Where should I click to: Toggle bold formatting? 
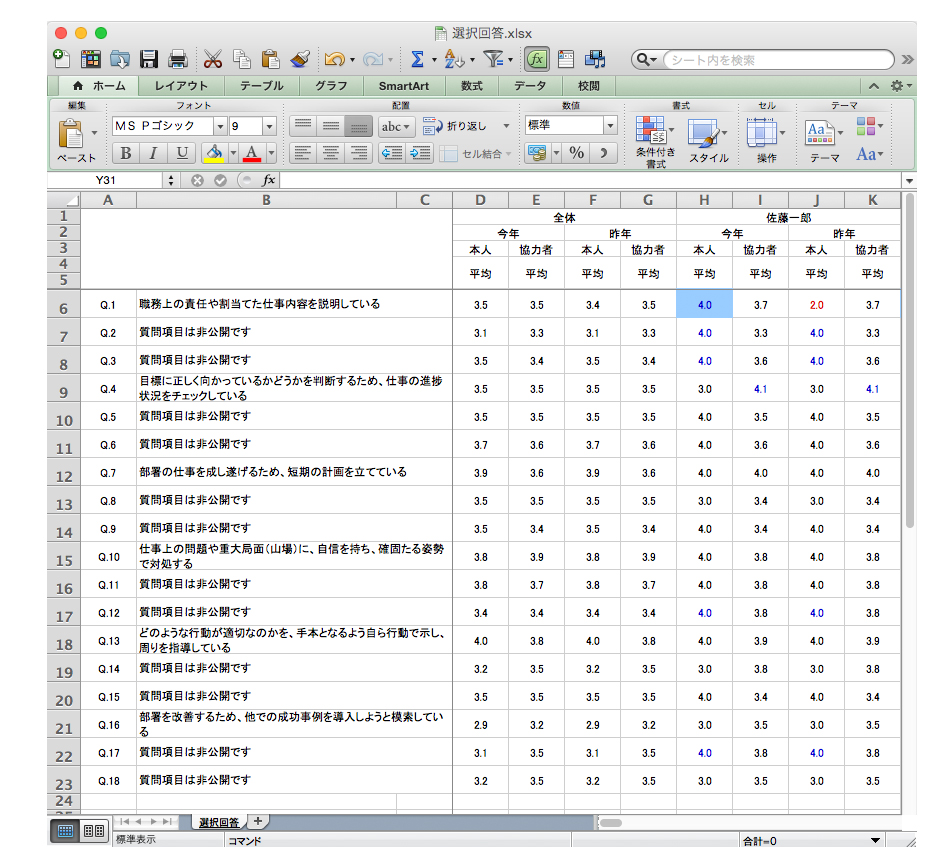[125, 153]
